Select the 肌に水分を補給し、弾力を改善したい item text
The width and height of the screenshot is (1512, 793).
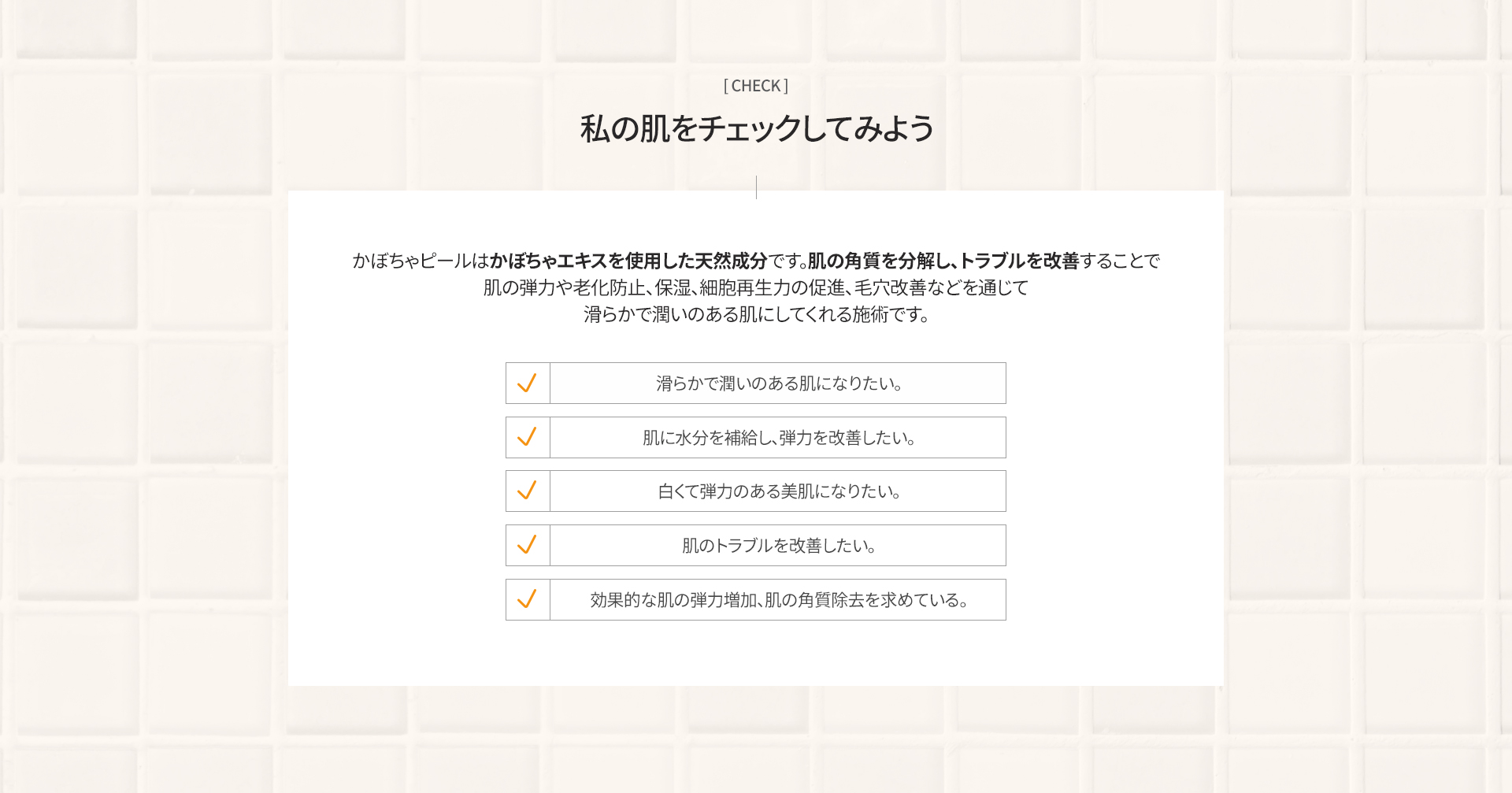coord(779,438)
